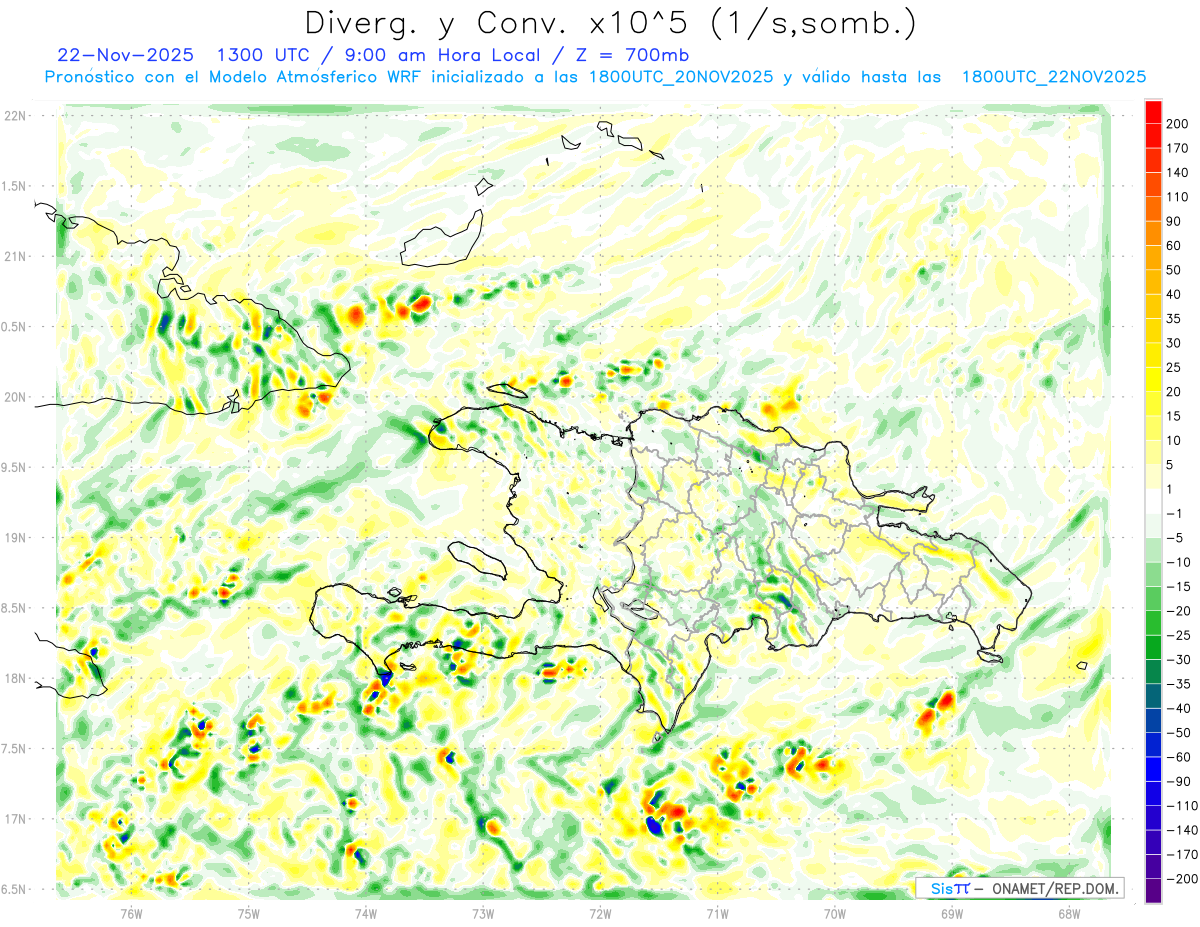Click the '76W' longitude label
The height and width of the screenshot is (927, 1200).
click(131, 913)
